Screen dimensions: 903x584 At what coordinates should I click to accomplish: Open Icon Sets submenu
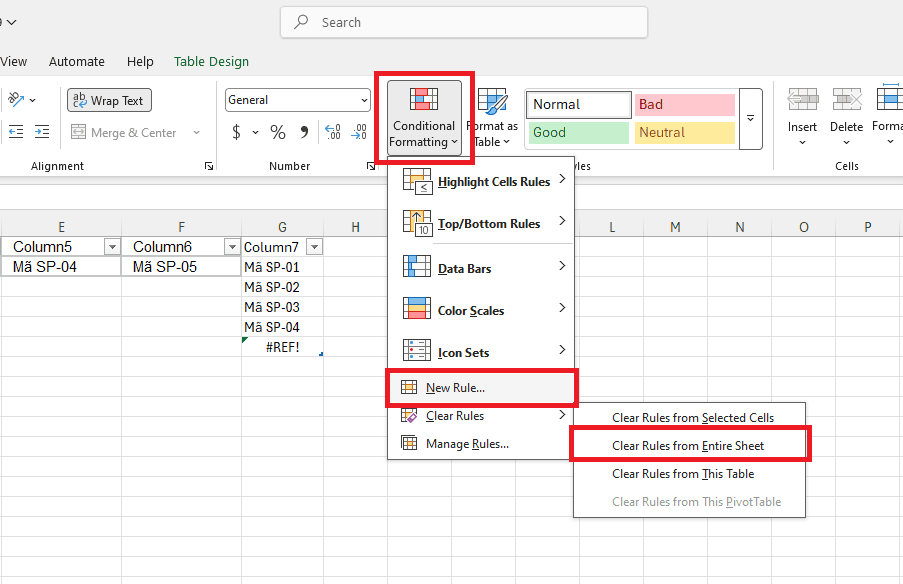[x=481, y=352]
